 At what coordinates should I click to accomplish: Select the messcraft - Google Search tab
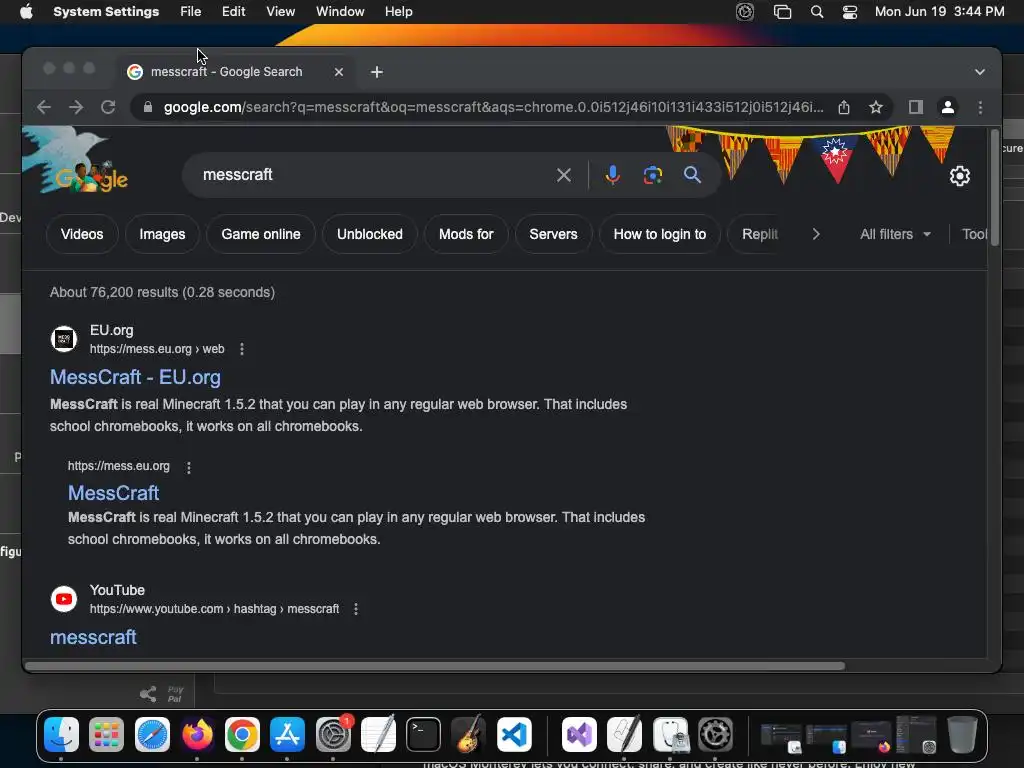235,72
